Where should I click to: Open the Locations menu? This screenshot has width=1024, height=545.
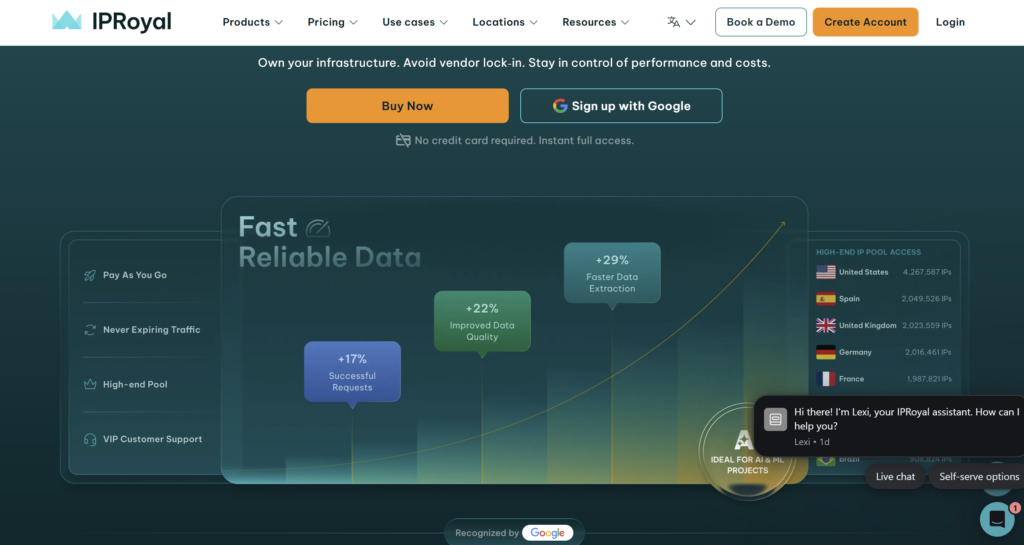point(505,22)
